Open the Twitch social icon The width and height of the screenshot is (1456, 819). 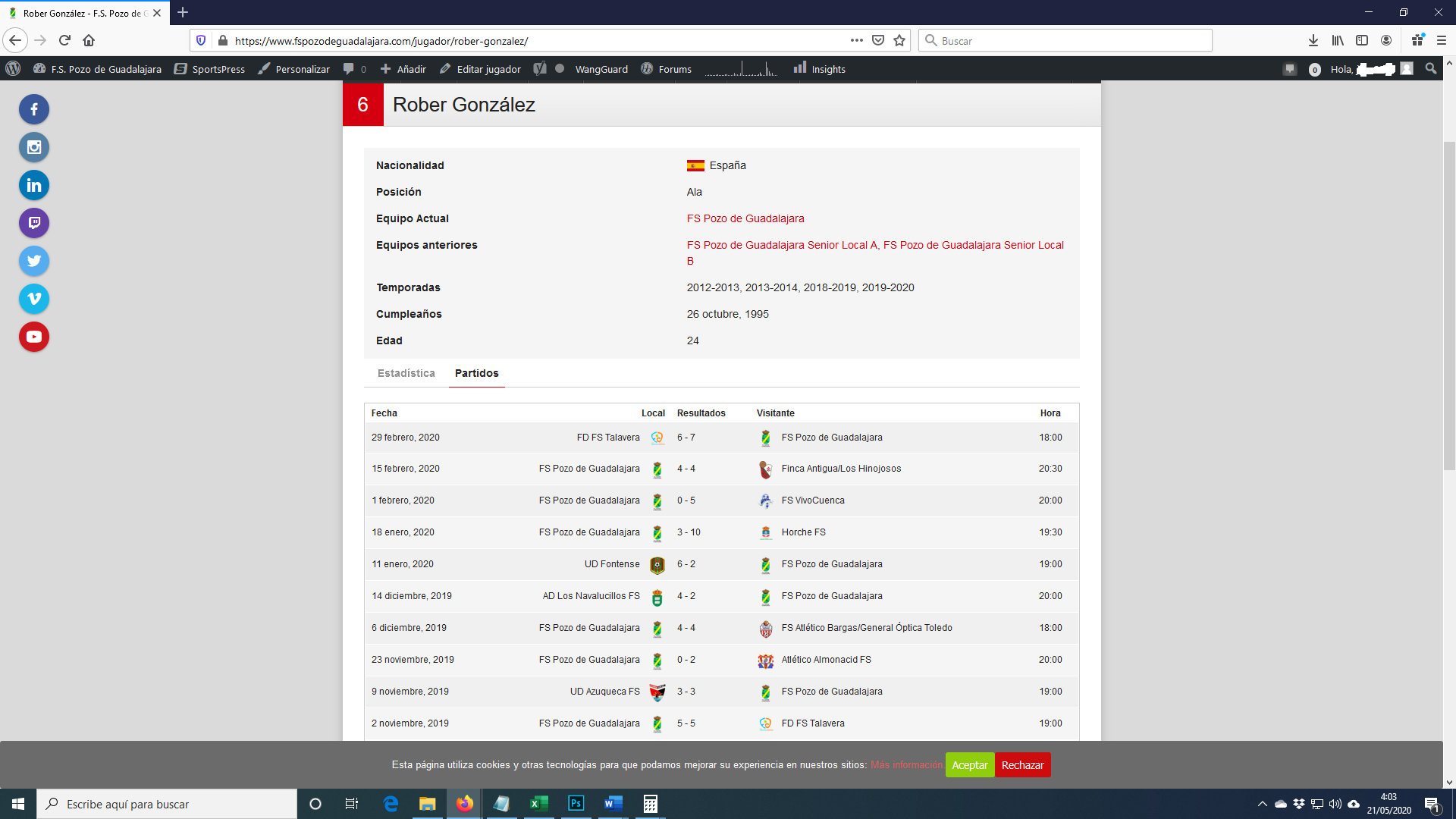coord(34,223)
